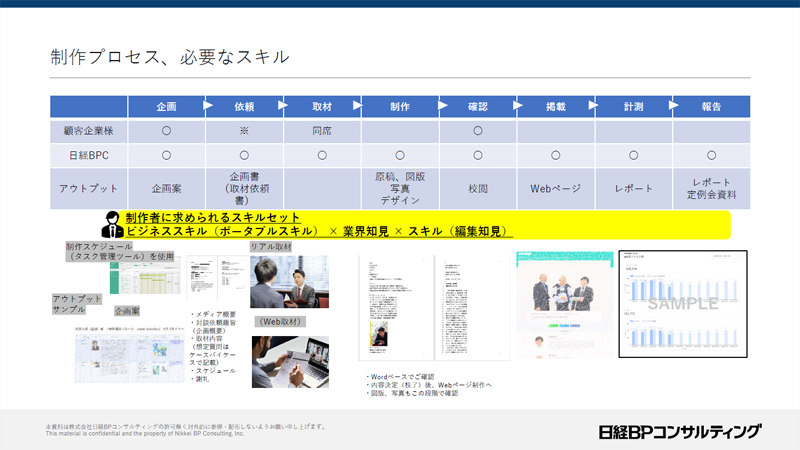Screen dimensions: 800x450
Task: Click the arrow between 依頼 and 取材
Action: 286,104
